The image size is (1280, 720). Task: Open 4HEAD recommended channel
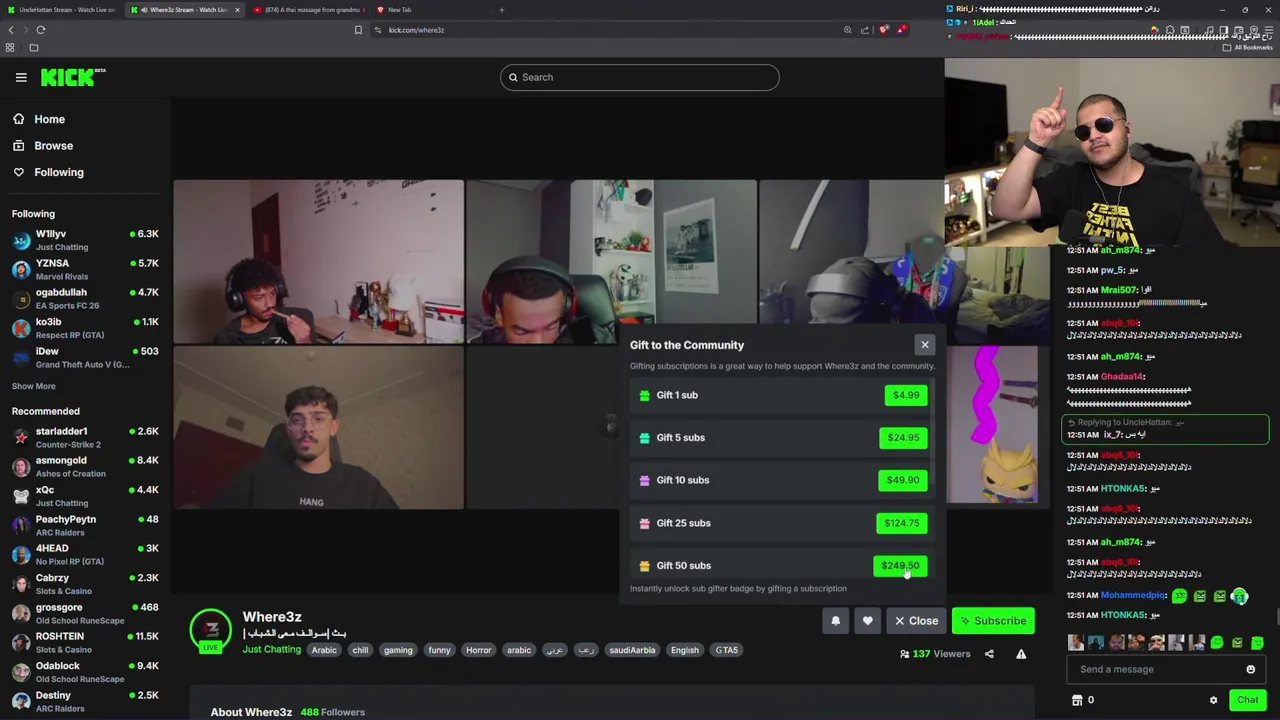click(x=85, y=554)
